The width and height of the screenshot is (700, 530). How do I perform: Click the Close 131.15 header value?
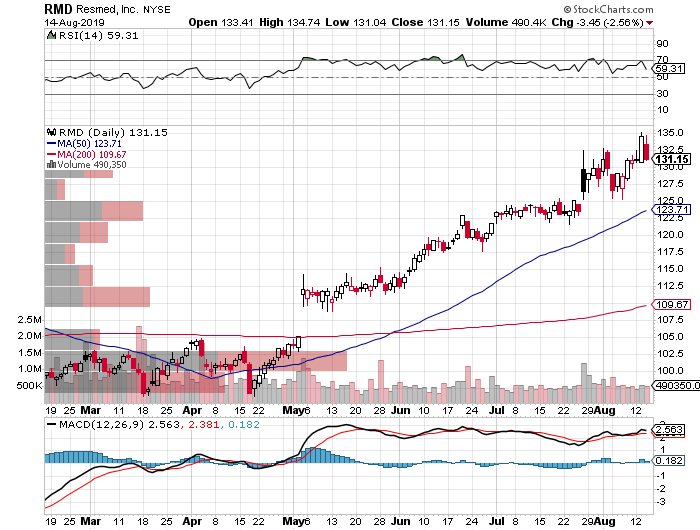pyautogui.click(x=425, y=22)
